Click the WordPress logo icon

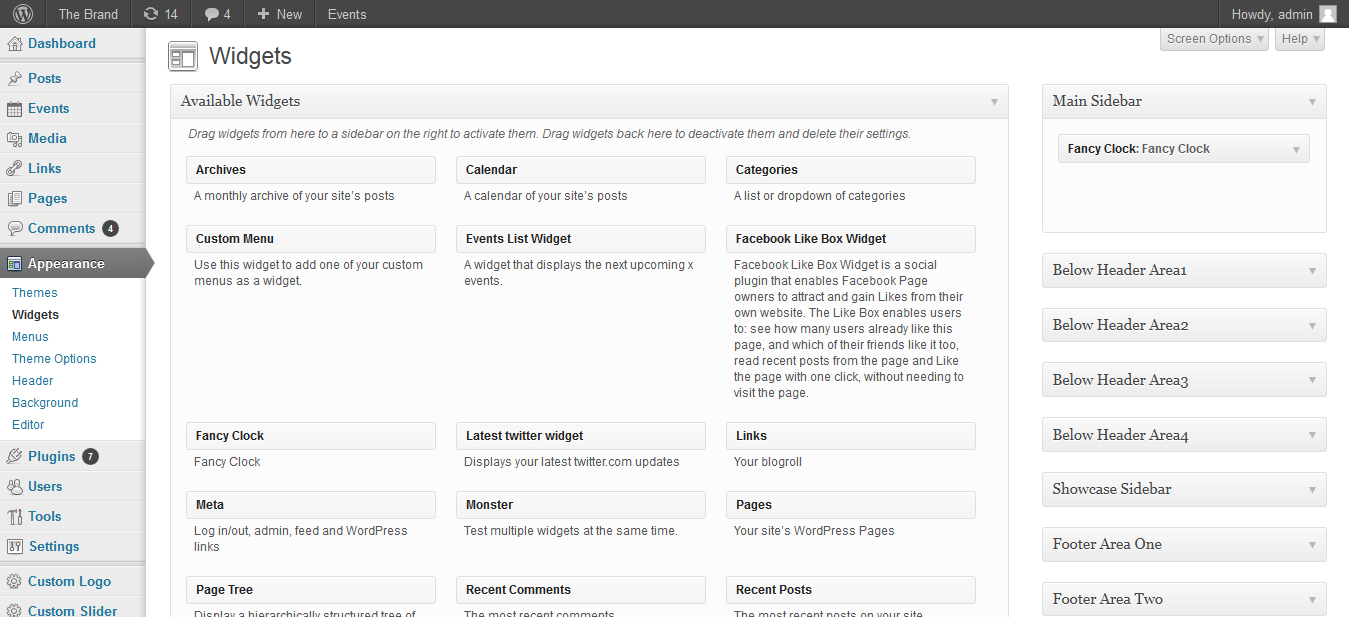23,14
